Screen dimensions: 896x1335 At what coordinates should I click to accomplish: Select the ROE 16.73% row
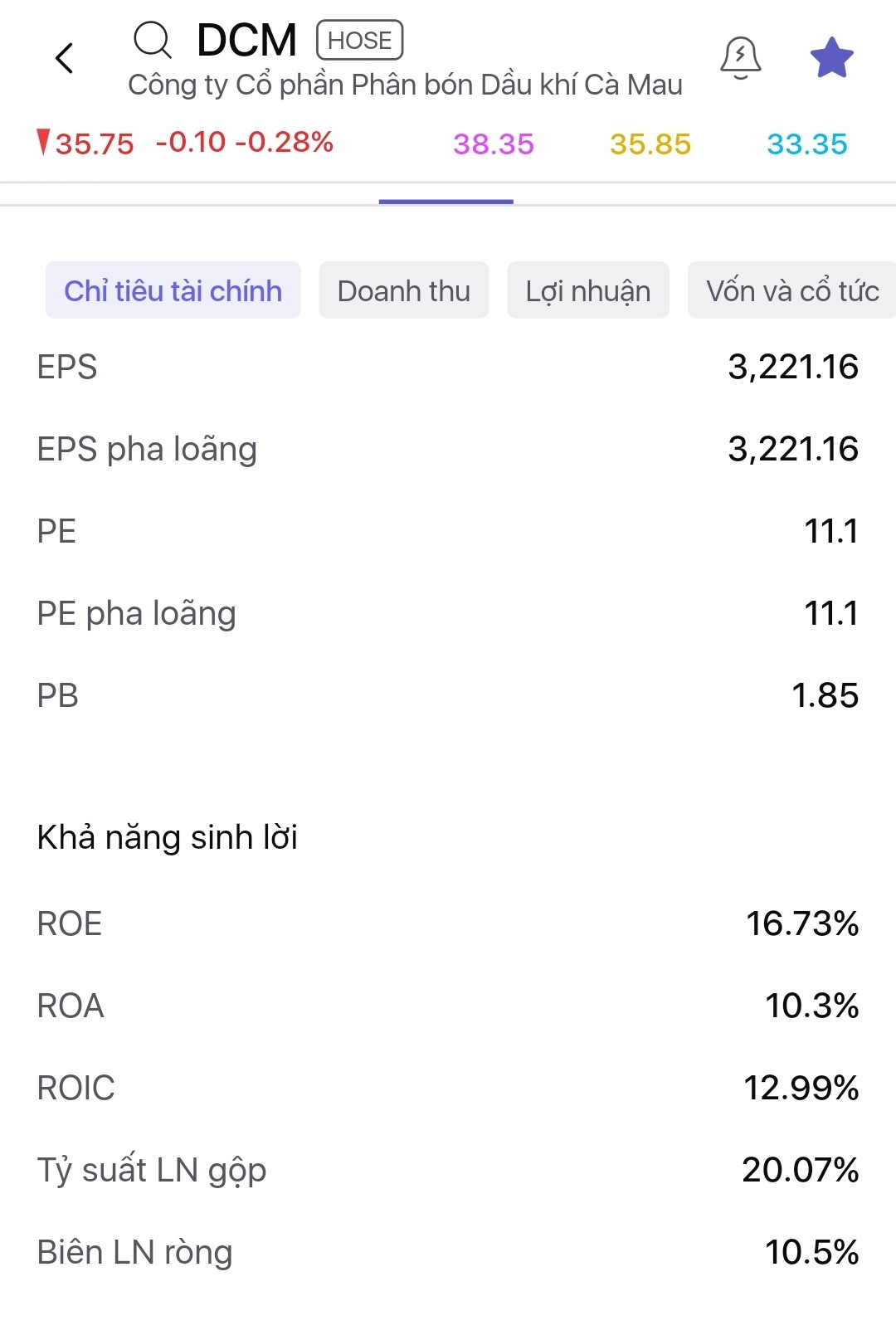tap(448, 923)
